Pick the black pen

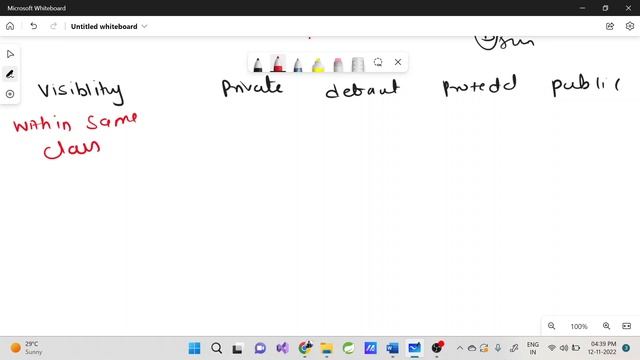(258, 64)
